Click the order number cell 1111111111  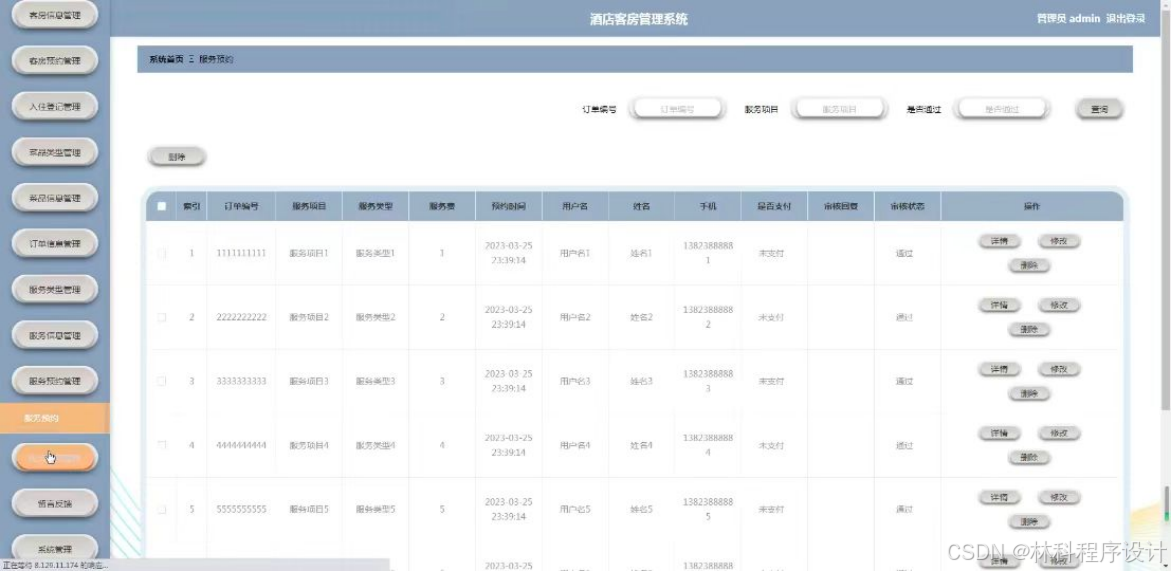241,254
